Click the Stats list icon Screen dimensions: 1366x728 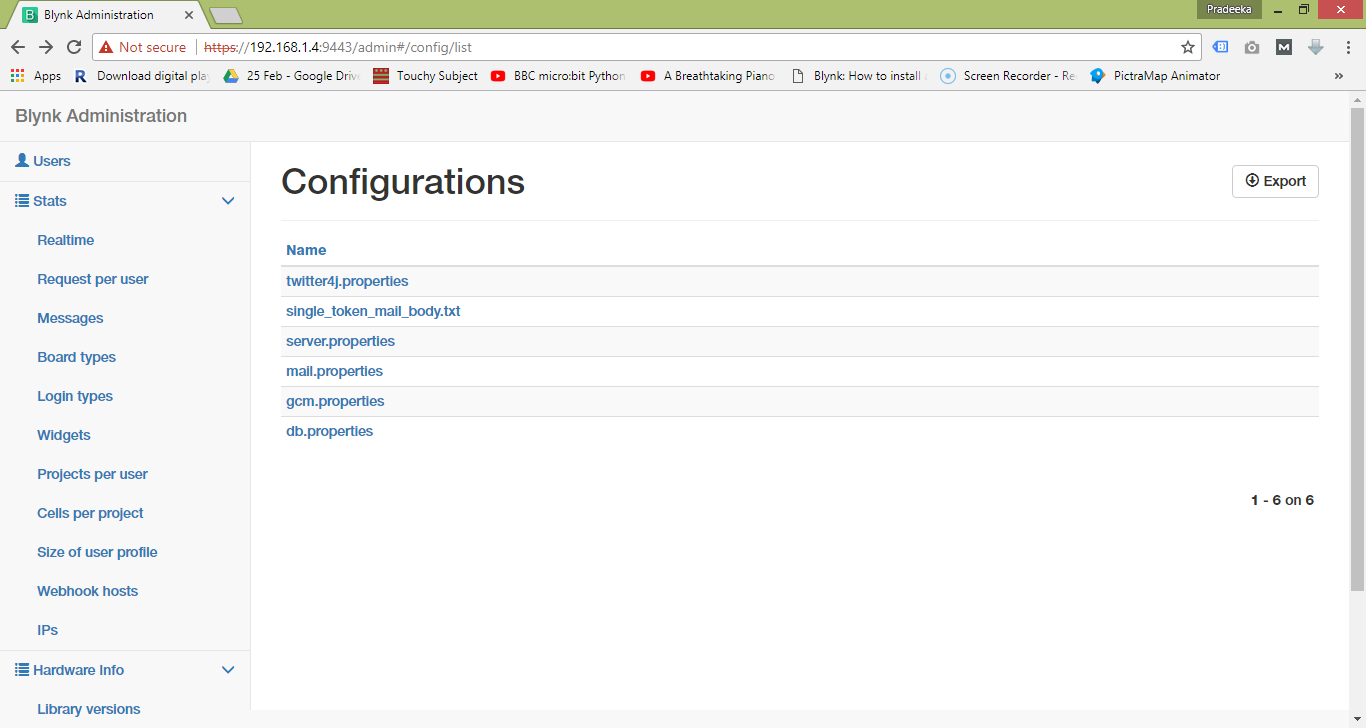pyautogui.click(x=22, y=200)
